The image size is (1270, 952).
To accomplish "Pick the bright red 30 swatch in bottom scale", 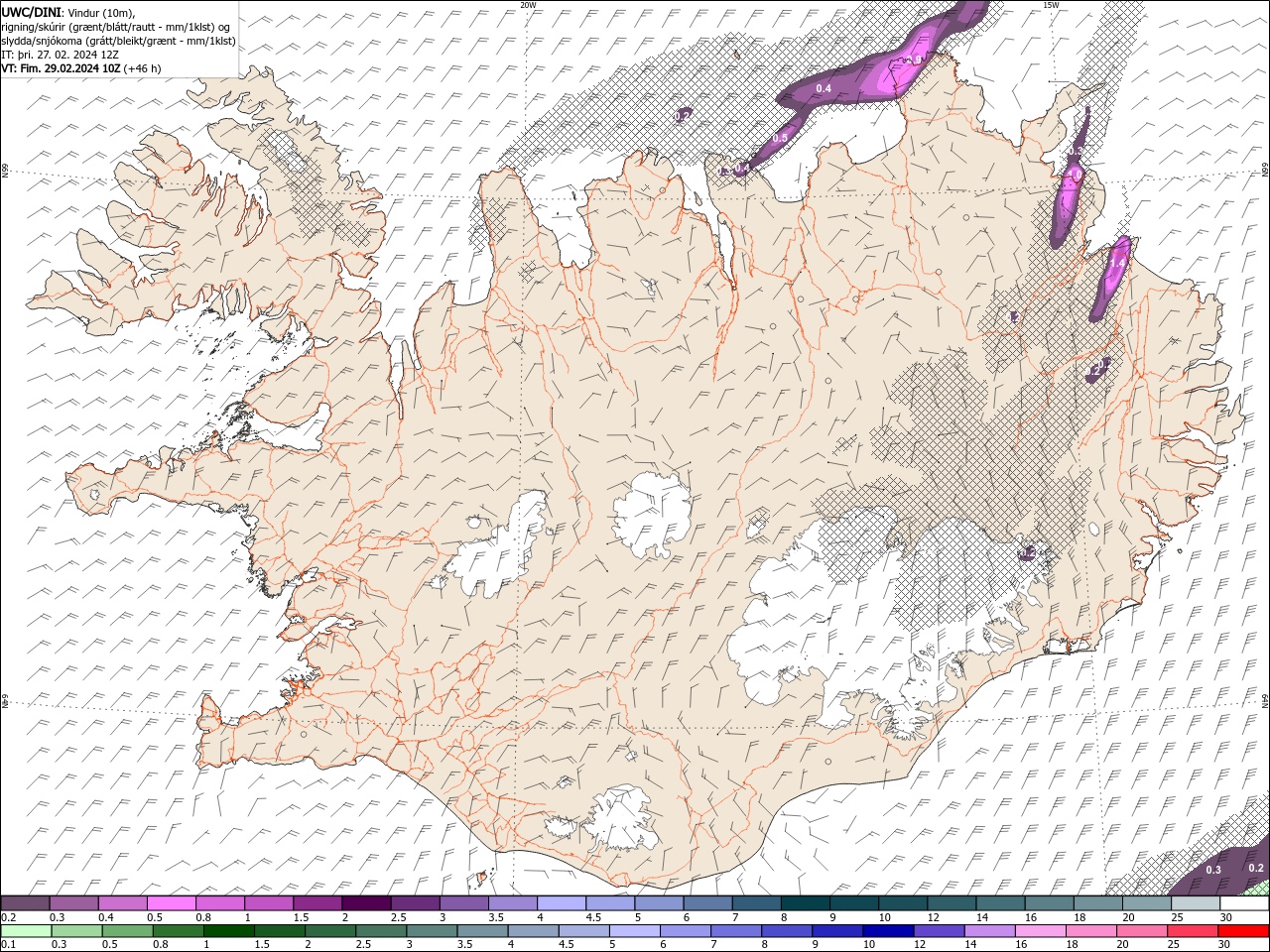I will (x=1244, y=931).
